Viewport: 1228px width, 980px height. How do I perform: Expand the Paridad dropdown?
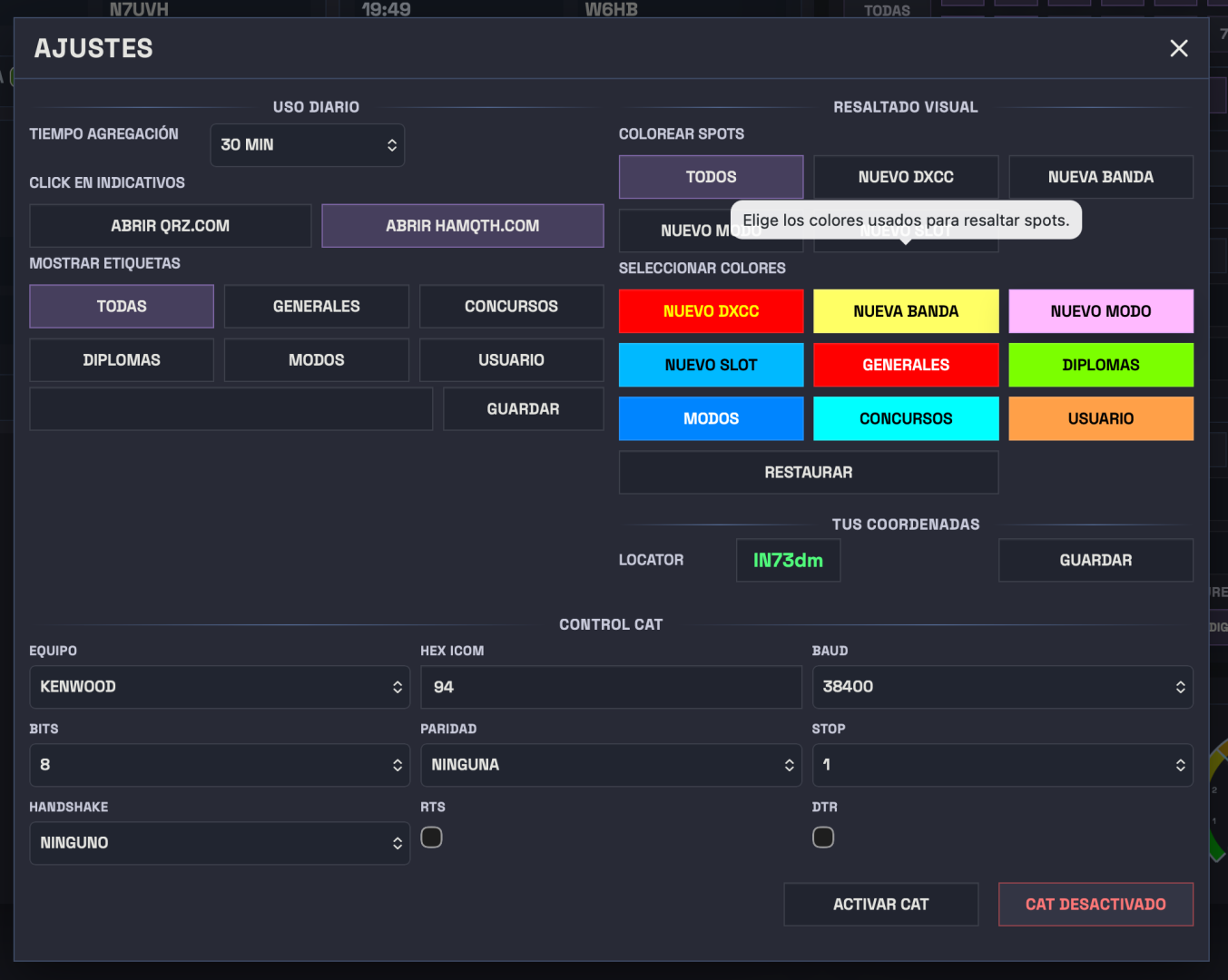pos(611,765)
